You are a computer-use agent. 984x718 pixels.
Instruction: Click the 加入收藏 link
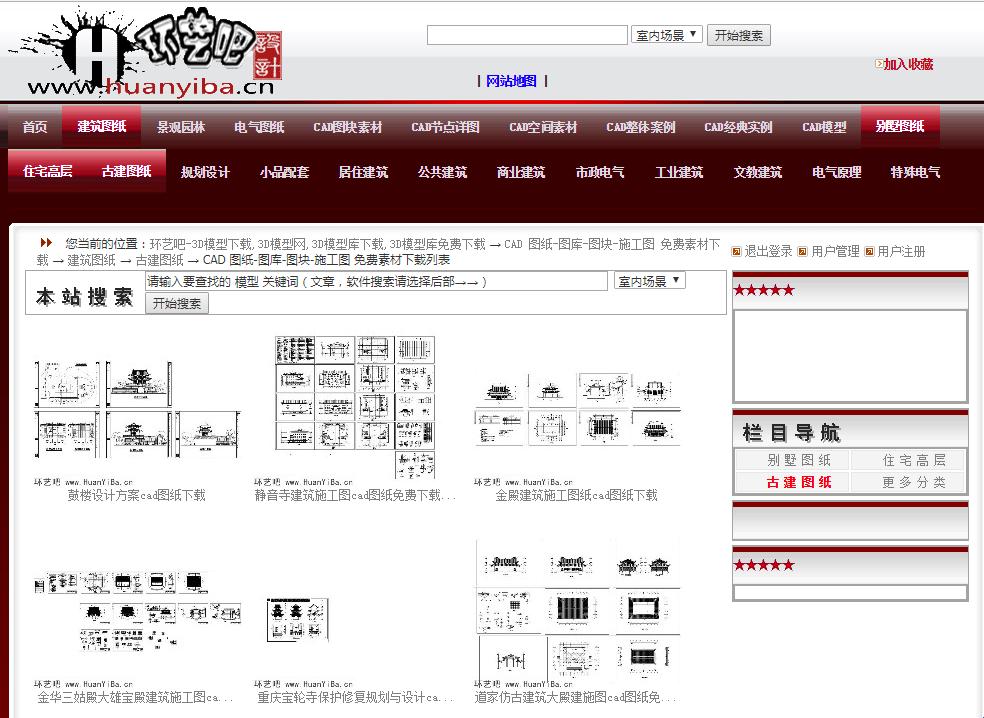pyautogui.click(x=908, y=64)
